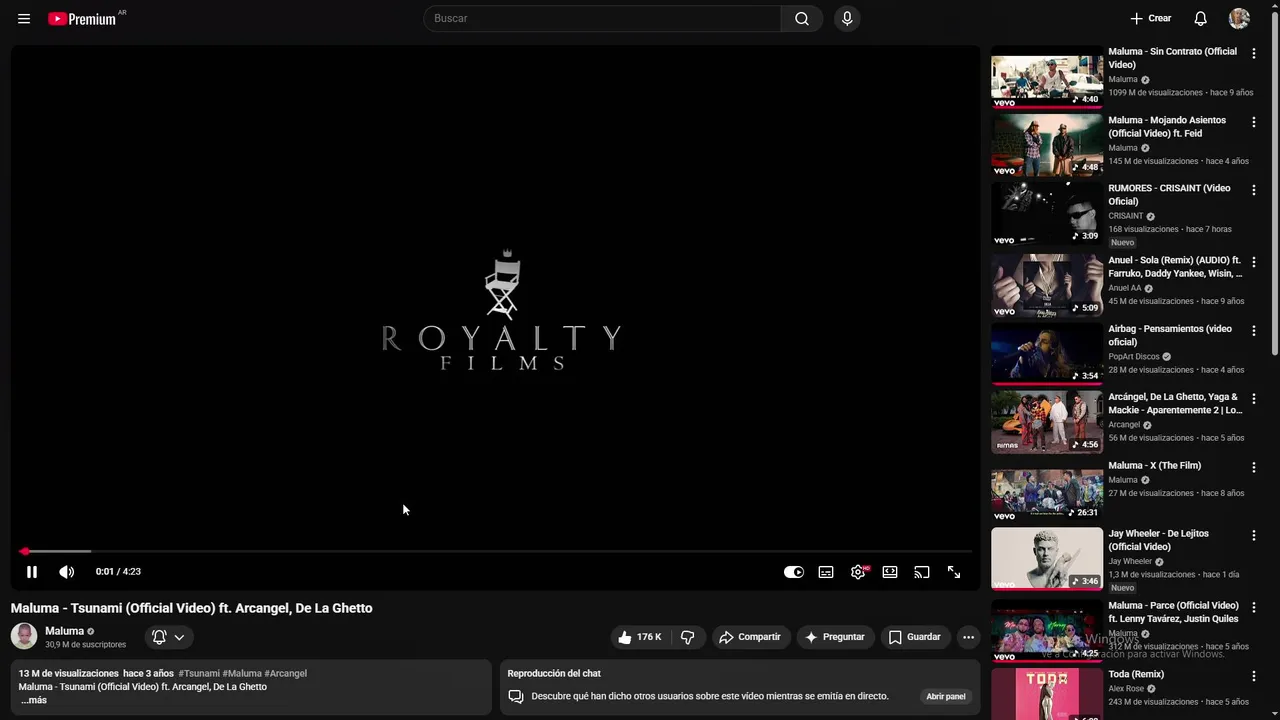Open RUMORES - CRISAINT video title
1280x720 pixels.
(x=1170, y=195)
